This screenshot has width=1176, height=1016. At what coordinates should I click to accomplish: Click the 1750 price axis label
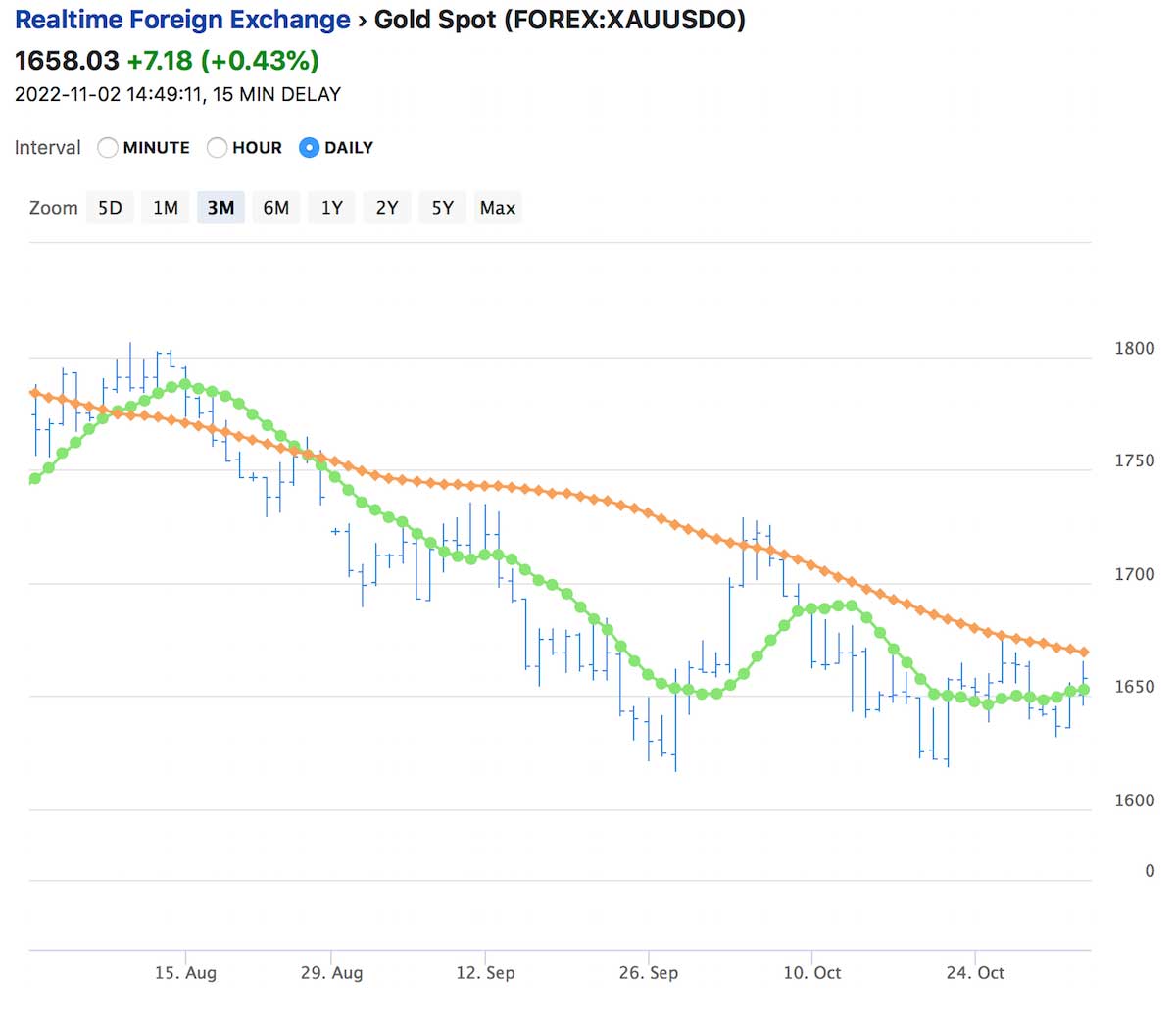click(1135, 461)
